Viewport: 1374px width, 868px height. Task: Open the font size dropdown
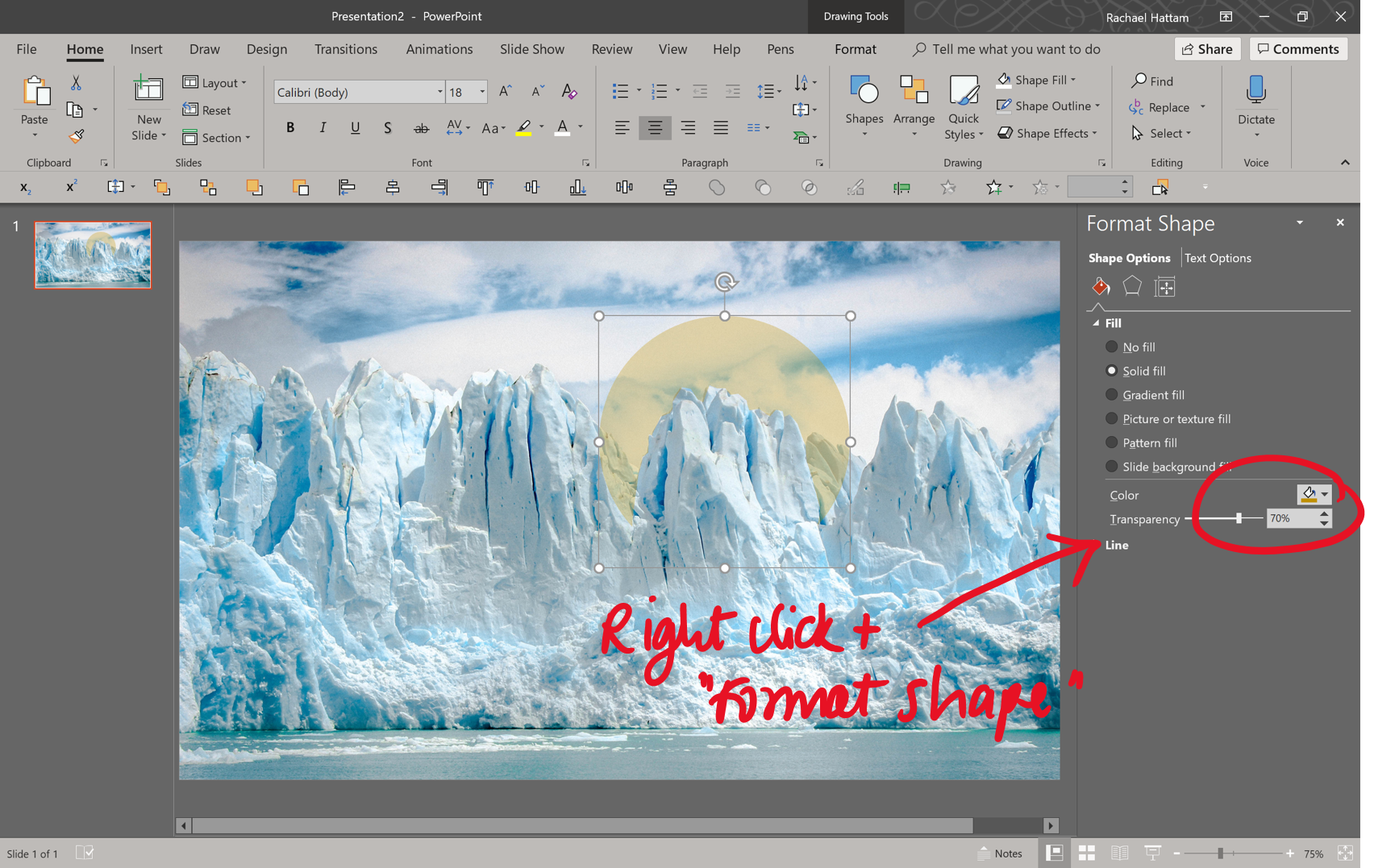click(x=482, y=92)
